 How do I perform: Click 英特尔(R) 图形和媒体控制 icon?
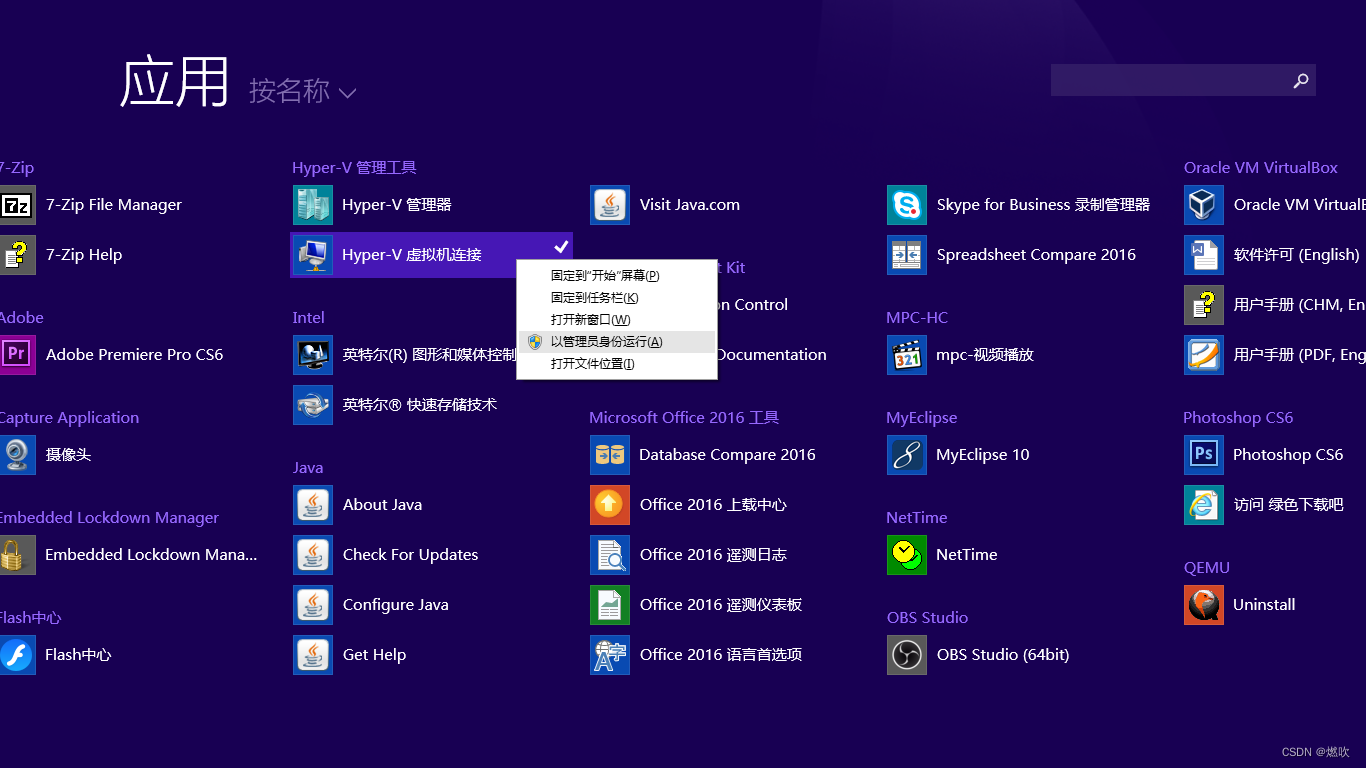pyautogui.click(x=313, y=355)
